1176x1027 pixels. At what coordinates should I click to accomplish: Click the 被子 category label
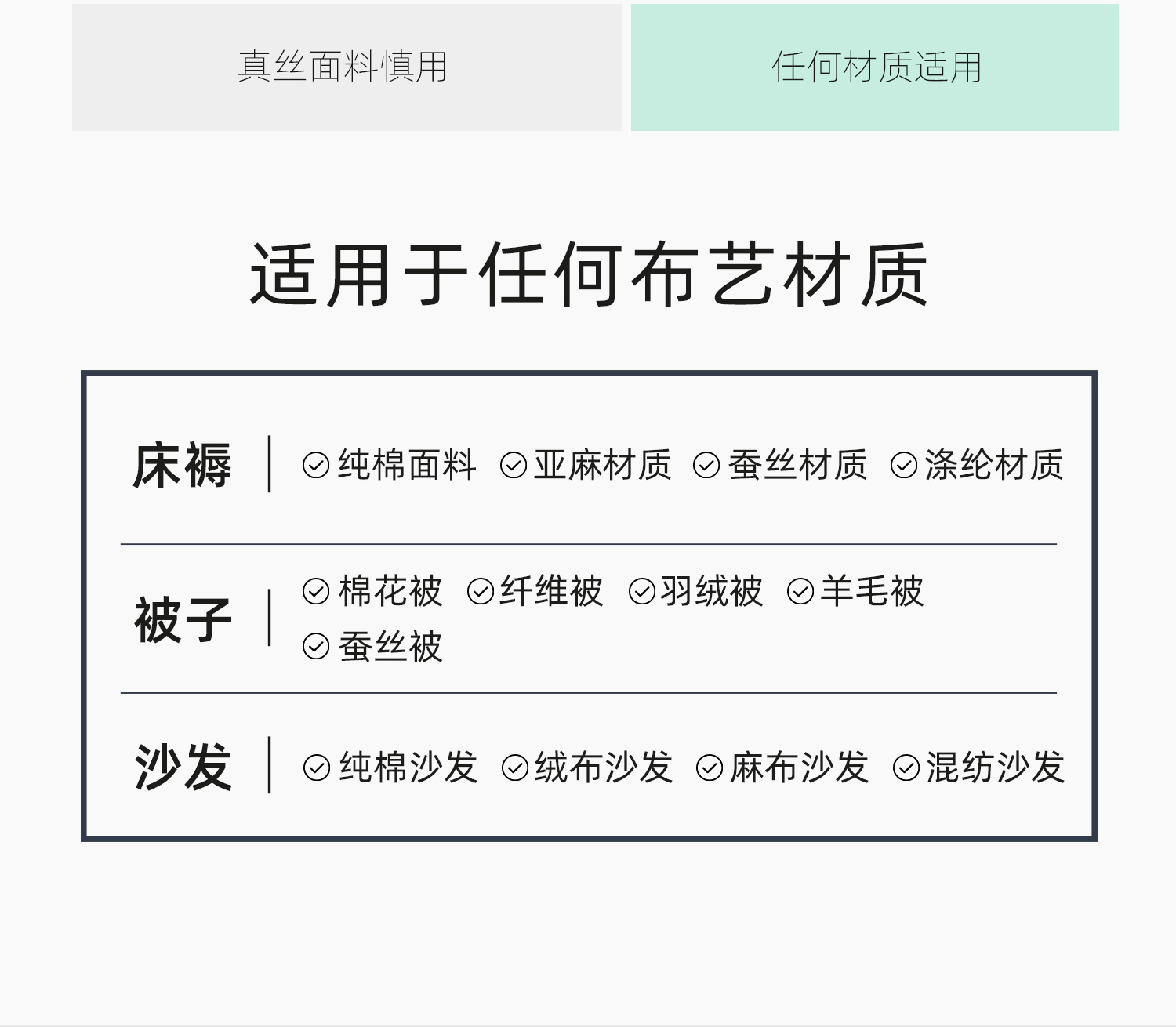point(183,619)
